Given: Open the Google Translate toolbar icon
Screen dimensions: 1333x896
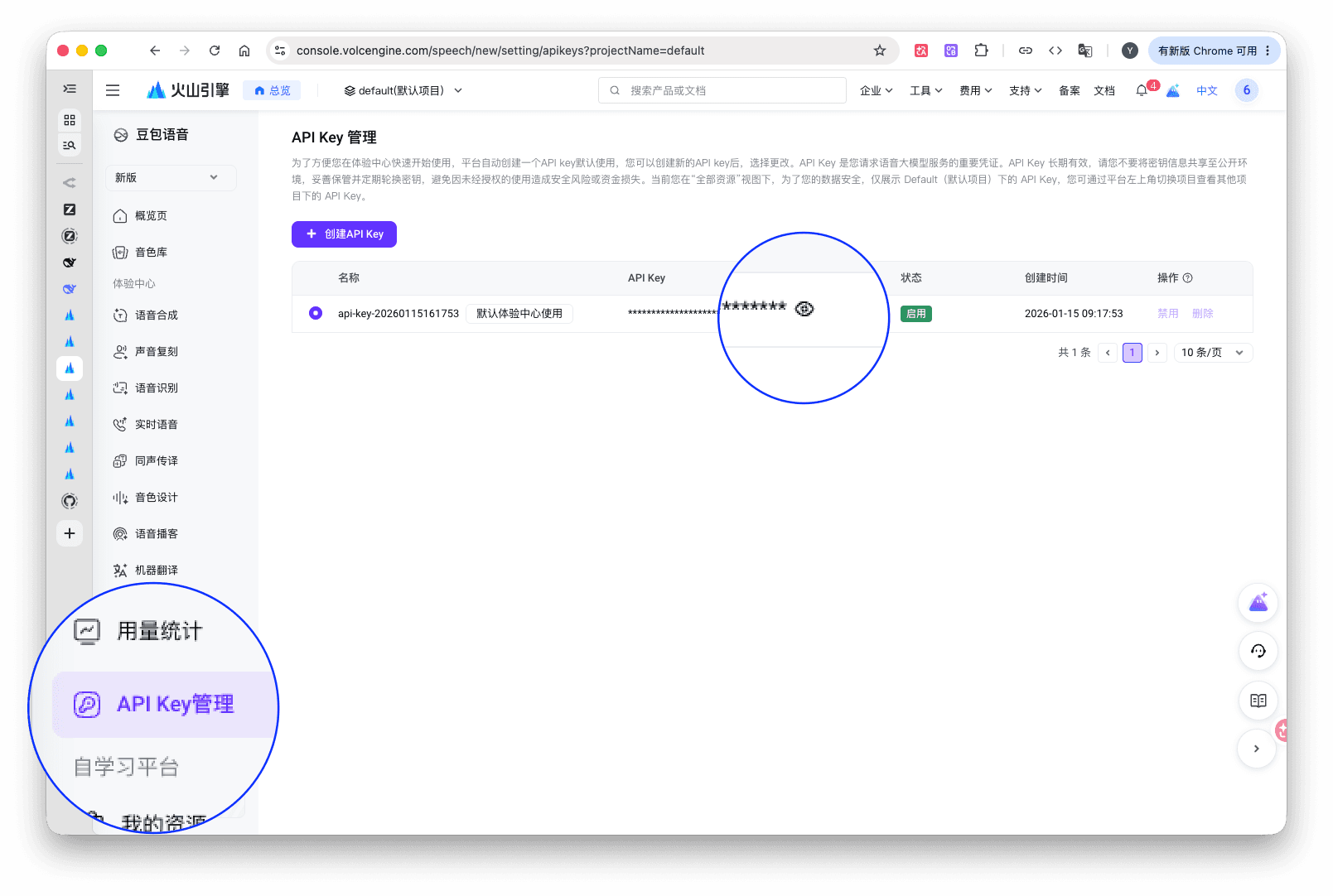Looking at the screenshot, I should coord(1085,51).
